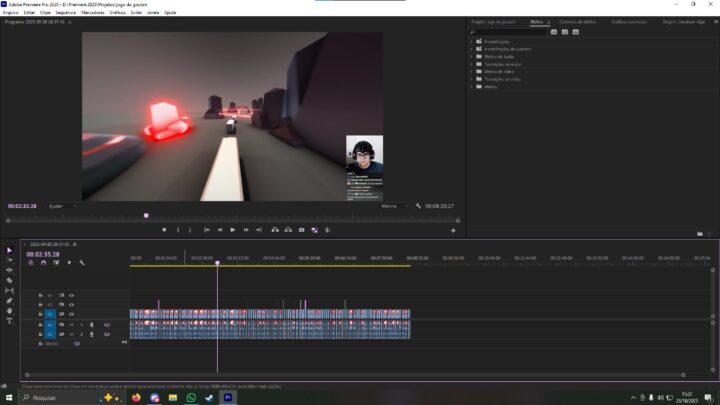Select the Razor tool in the toolbar
The image size is (720, 405).
coord(9,280)
